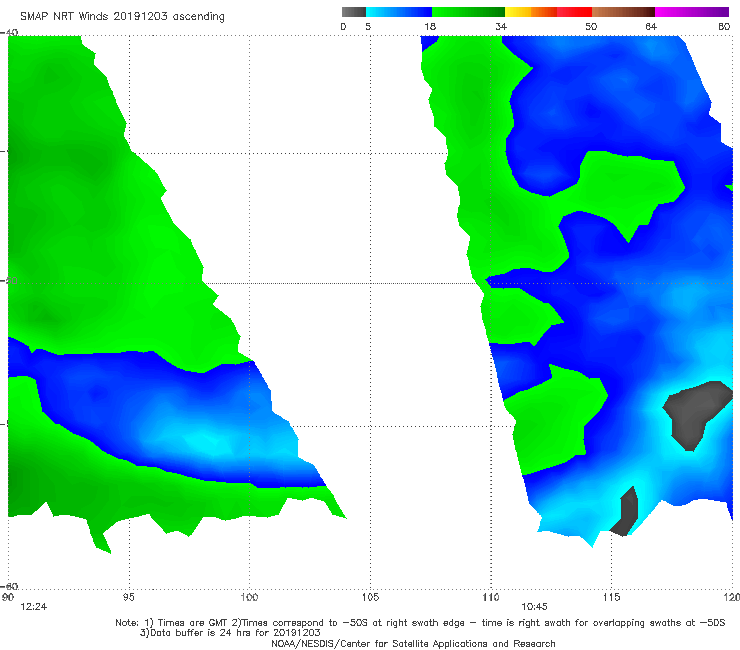
Task: Click the longitude label '120'
Action: (732, 597)
